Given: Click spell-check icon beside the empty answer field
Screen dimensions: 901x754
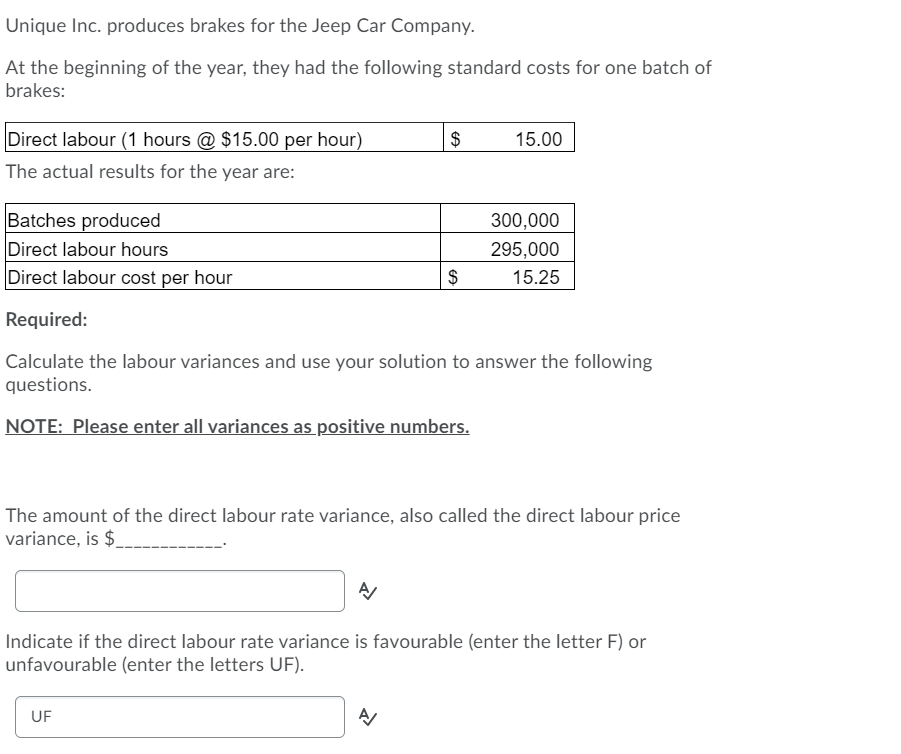Looking at the screenshot, I should pyautogui.click(x=367, y=591).
